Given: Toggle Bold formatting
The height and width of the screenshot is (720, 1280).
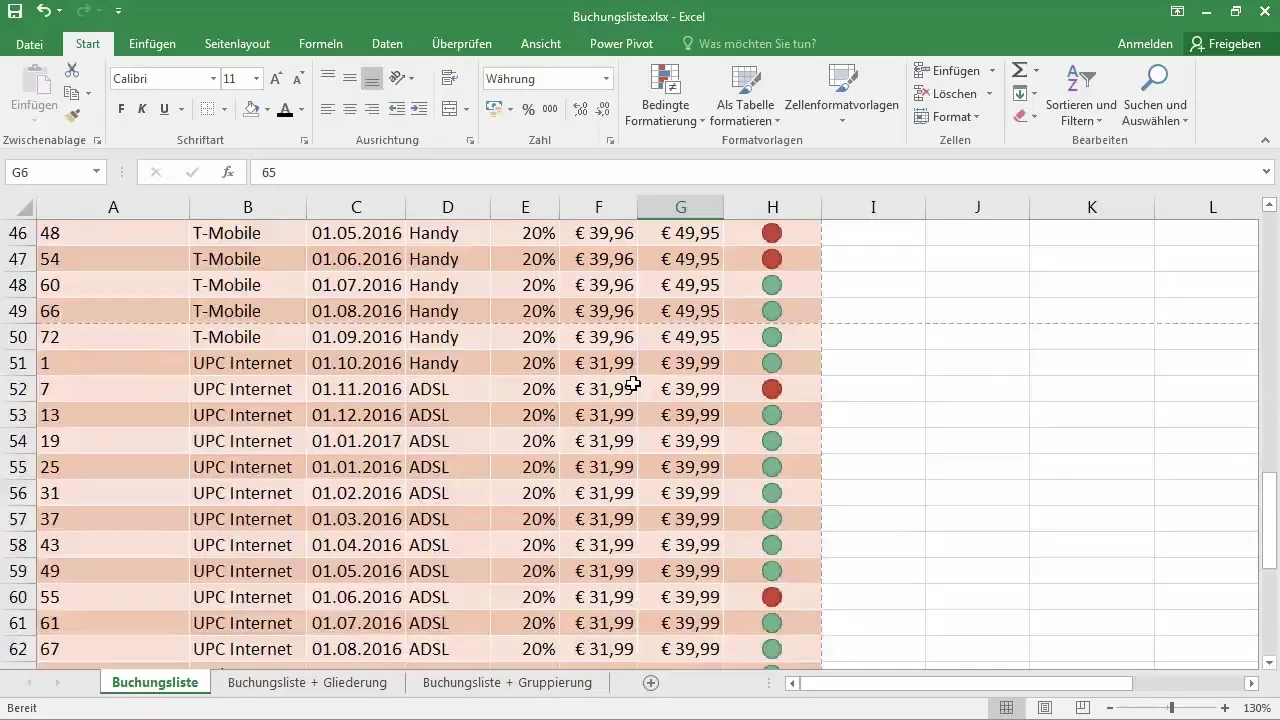Looking at the screenshot, I should (x=121, y=109).
